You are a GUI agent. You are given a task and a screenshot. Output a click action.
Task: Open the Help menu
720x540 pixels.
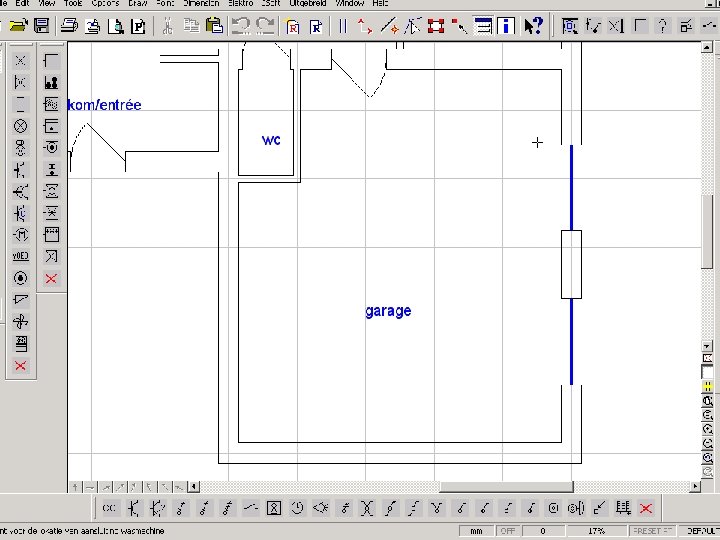pos(380,3)
